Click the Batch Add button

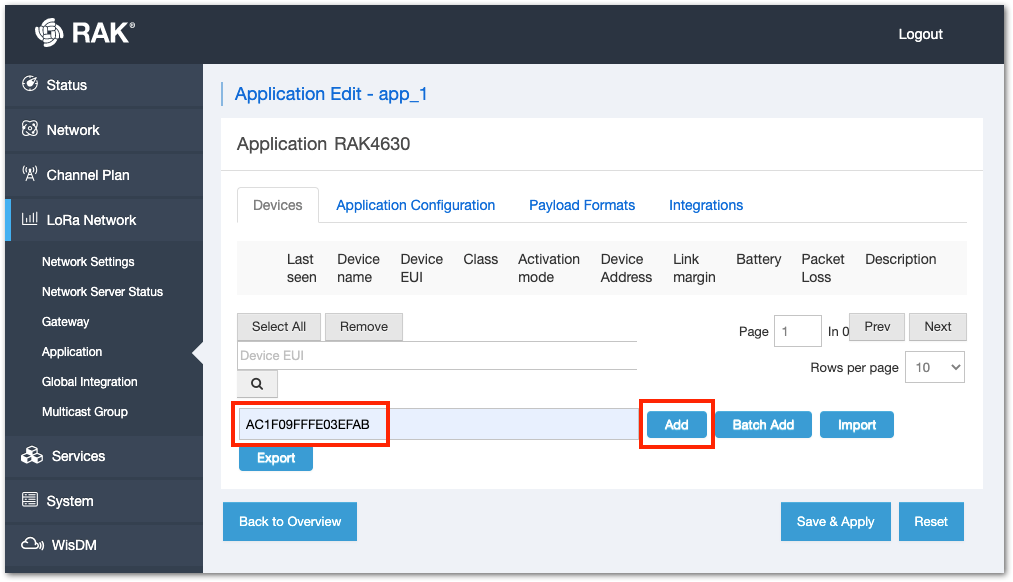763,424
